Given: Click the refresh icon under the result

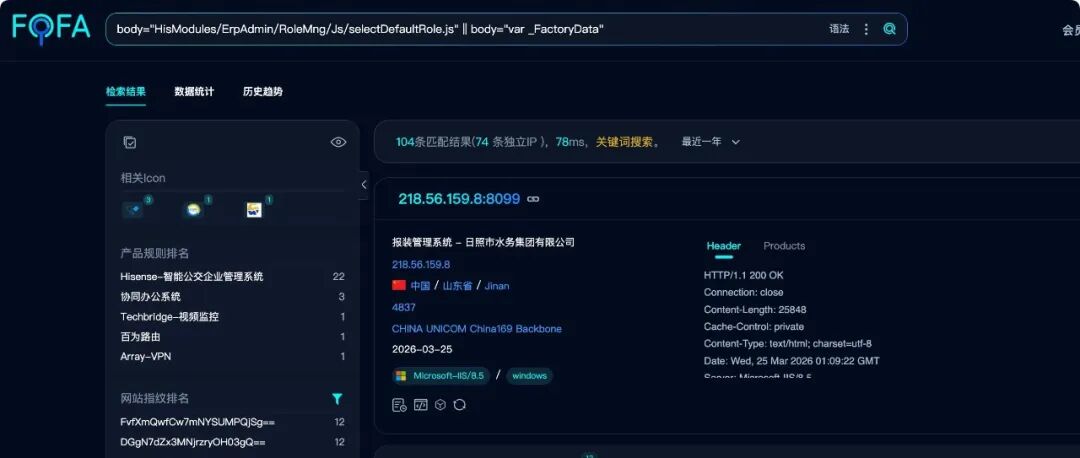Looking at the screenshot, I should click(459, 405).
